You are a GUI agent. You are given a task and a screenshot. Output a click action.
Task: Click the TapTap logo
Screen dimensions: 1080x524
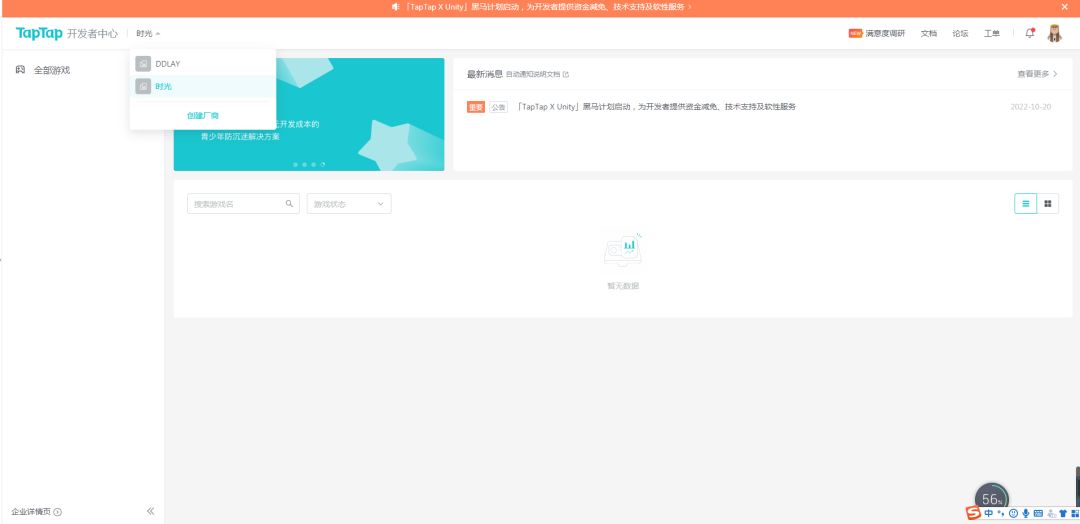(39, 33)
